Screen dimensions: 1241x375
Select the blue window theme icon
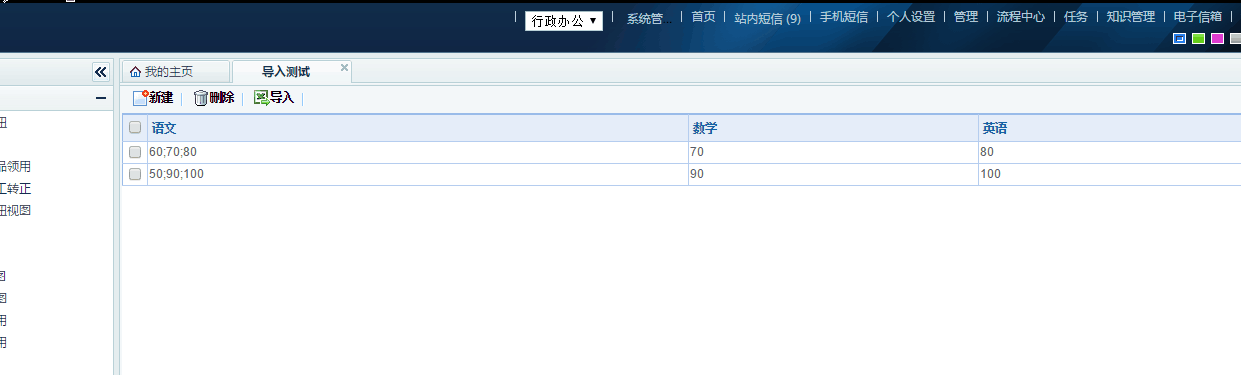[1179, 38]
